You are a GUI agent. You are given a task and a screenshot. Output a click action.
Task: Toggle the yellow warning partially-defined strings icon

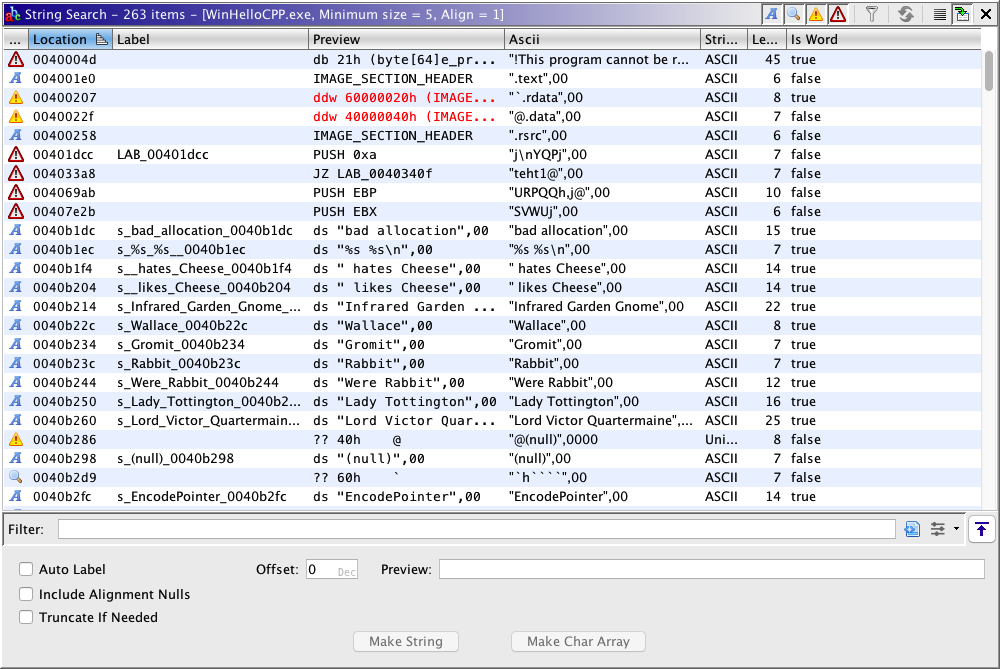click(x=816, y=14)
